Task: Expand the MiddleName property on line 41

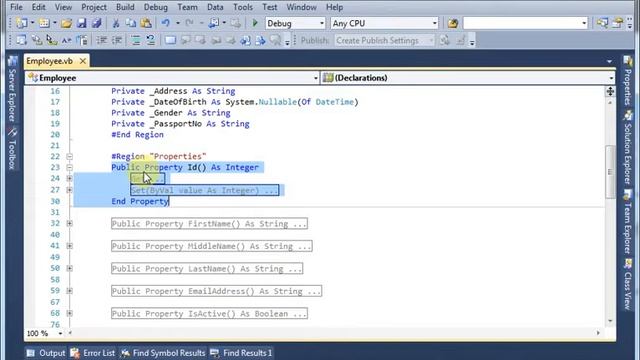Action: (69, 246)
